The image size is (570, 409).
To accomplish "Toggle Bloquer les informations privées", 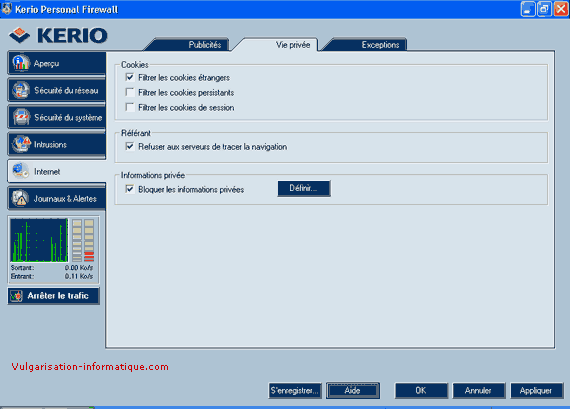I will pyautogui.click(x=130, y=189).
